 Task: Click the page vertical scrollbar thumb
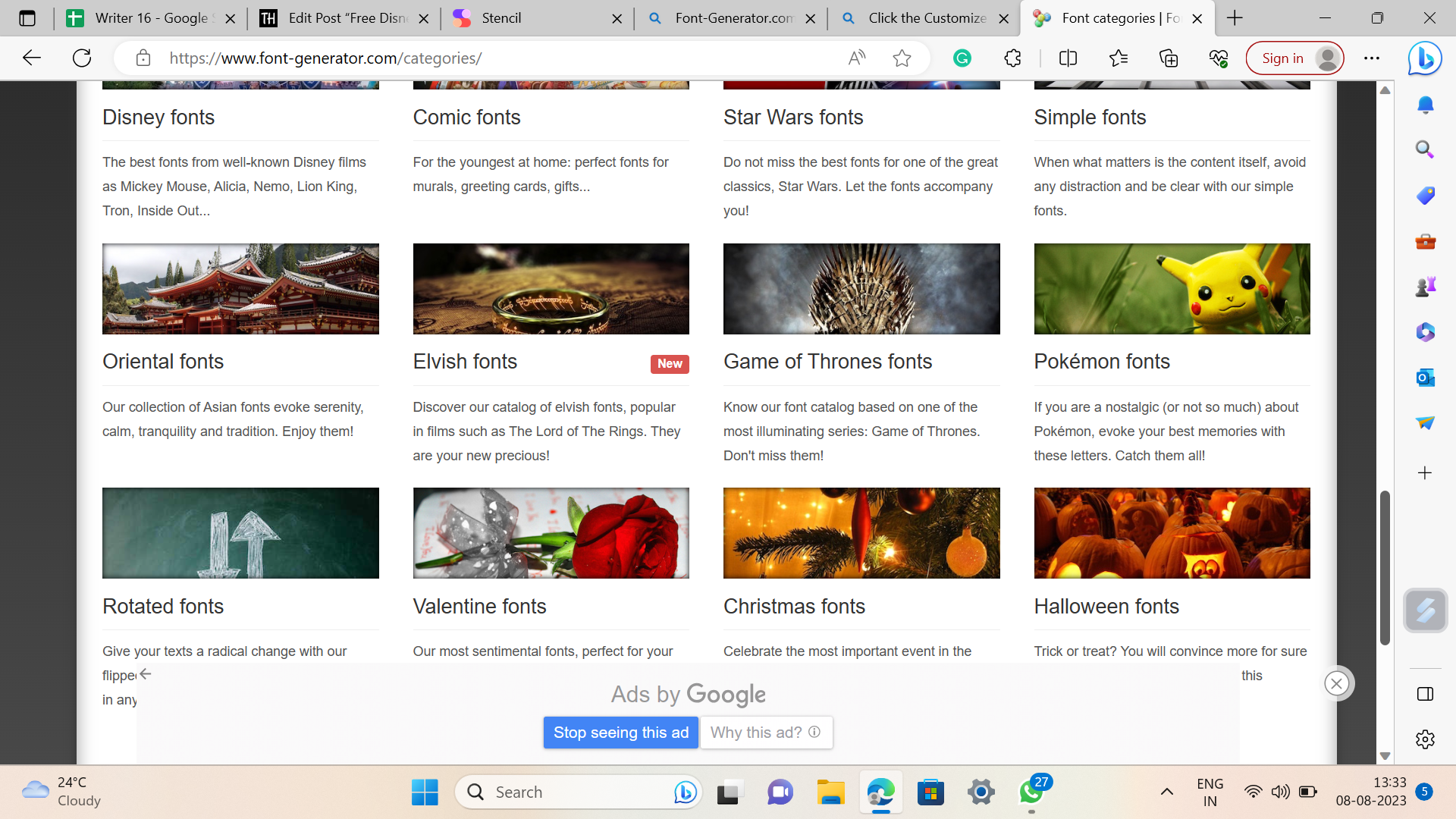(x=1385, y=569)
